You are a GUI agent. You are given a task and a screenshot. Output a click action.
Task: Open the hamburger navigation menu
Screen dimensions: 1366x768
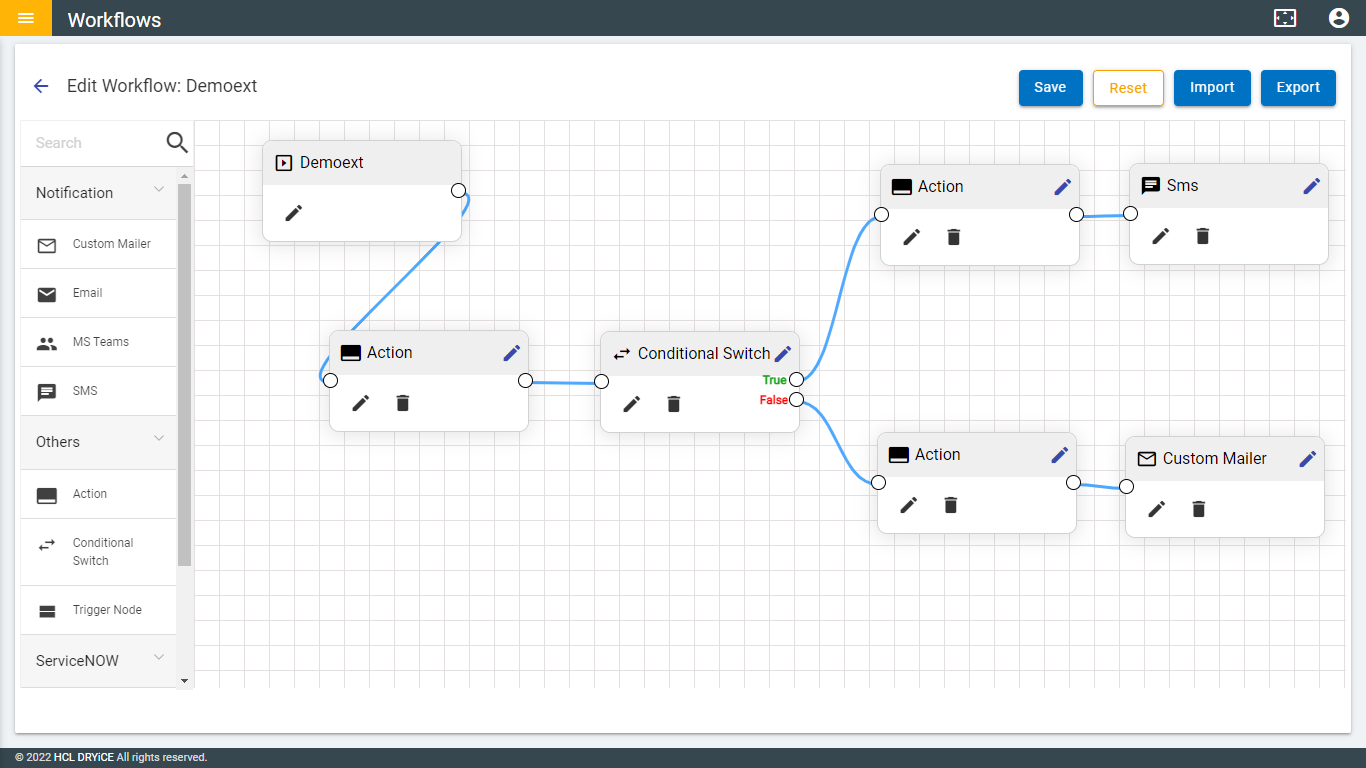(x=26, y=18)
